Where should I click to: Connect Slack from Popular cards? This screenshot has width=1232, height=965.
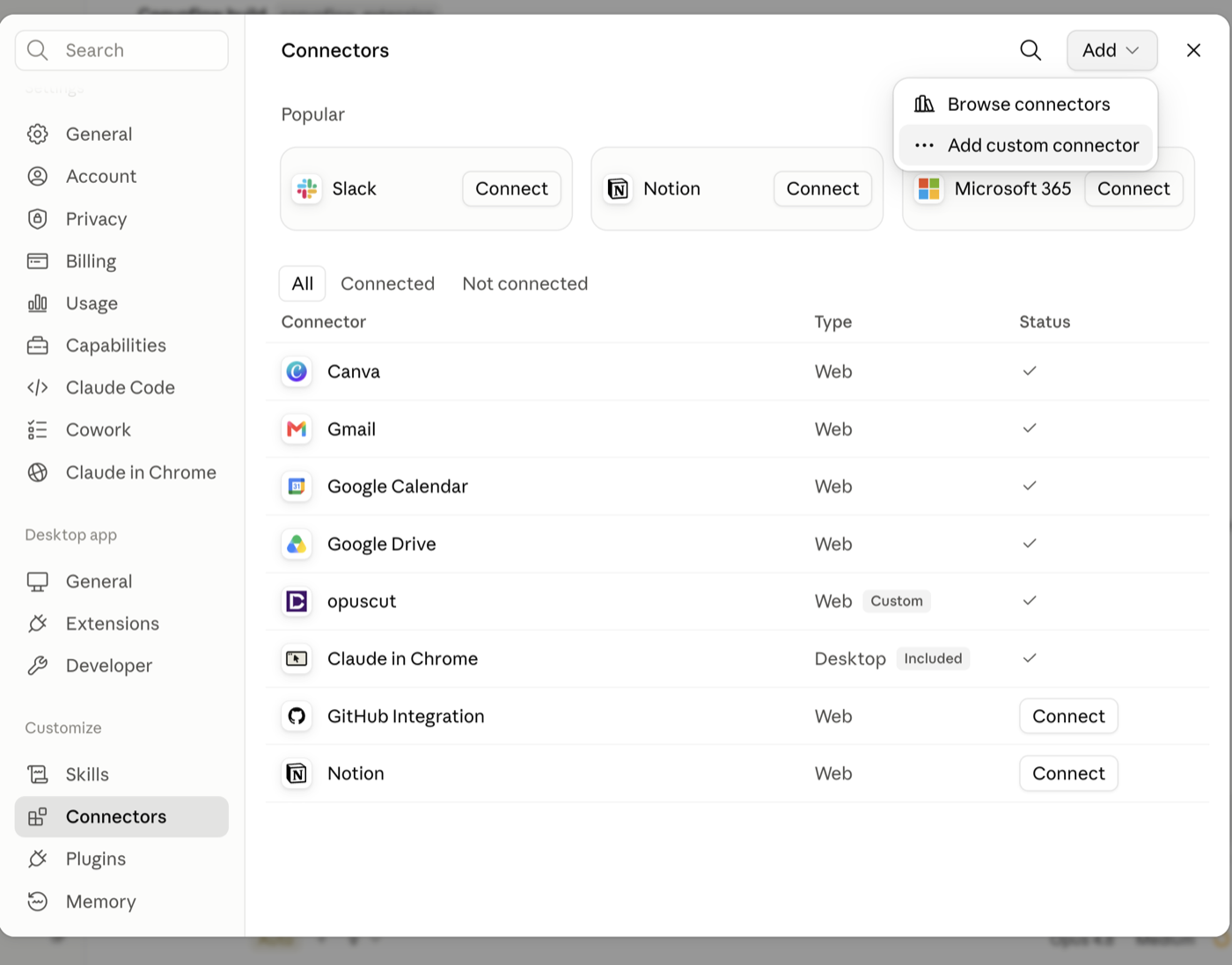tap(511, 188)
